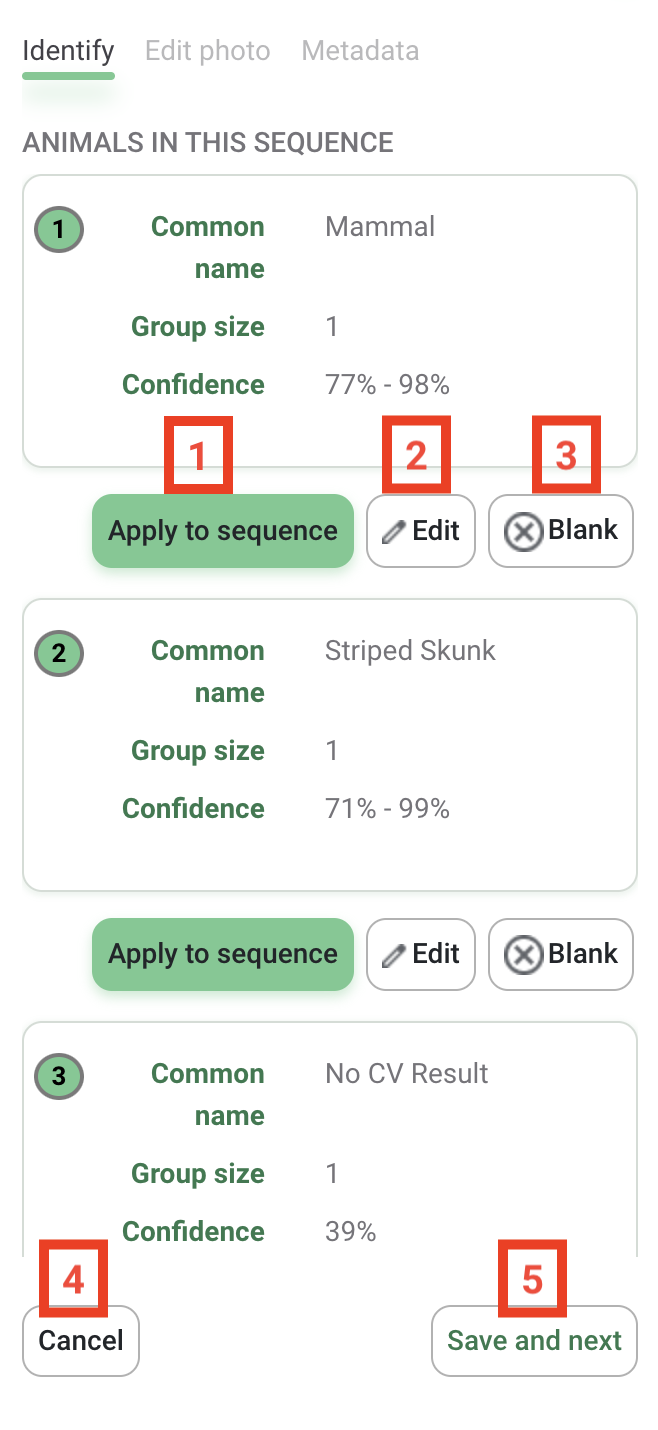Open the Metadata tab

(360, 51)
